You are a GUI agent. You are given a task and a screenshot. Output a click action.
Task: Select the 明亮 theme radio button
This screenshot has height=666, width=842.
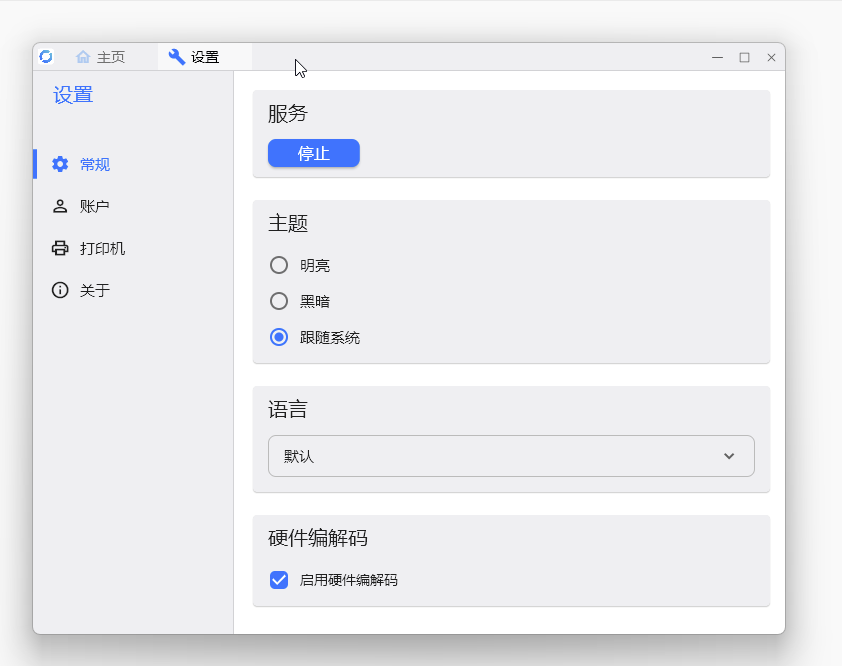pos(279,265)
